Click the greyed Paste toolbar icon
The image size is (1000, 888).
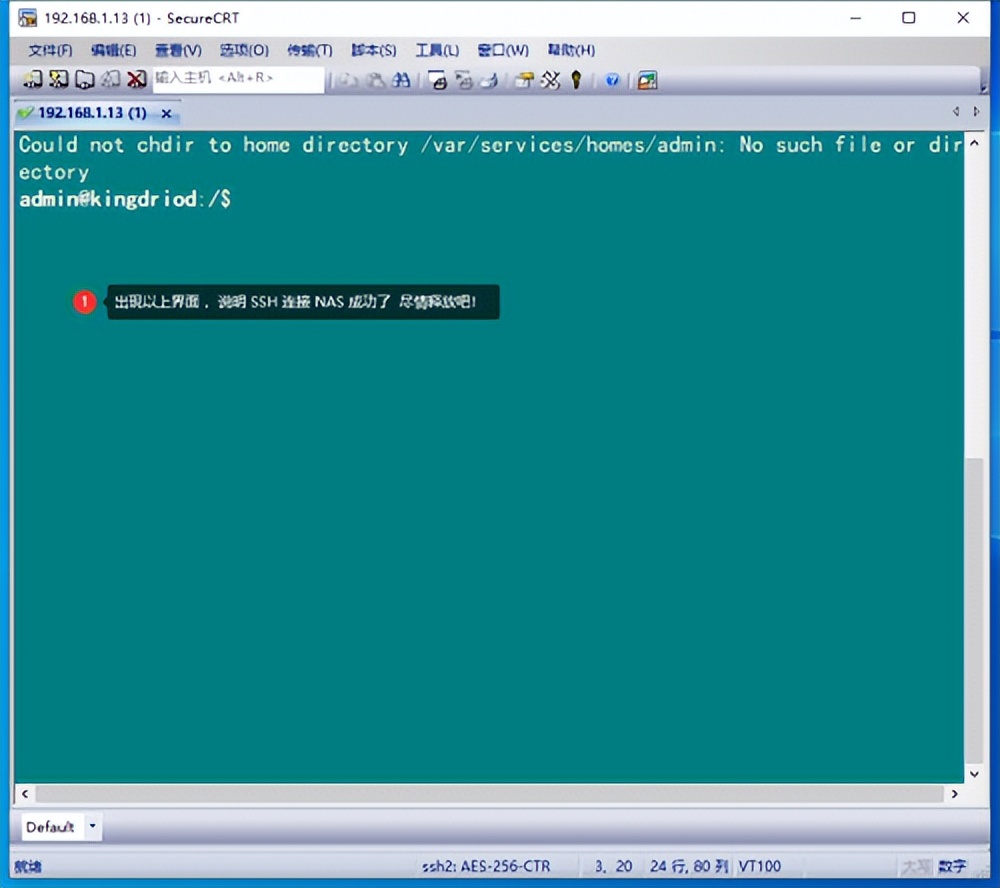click(x=375, y=80)
